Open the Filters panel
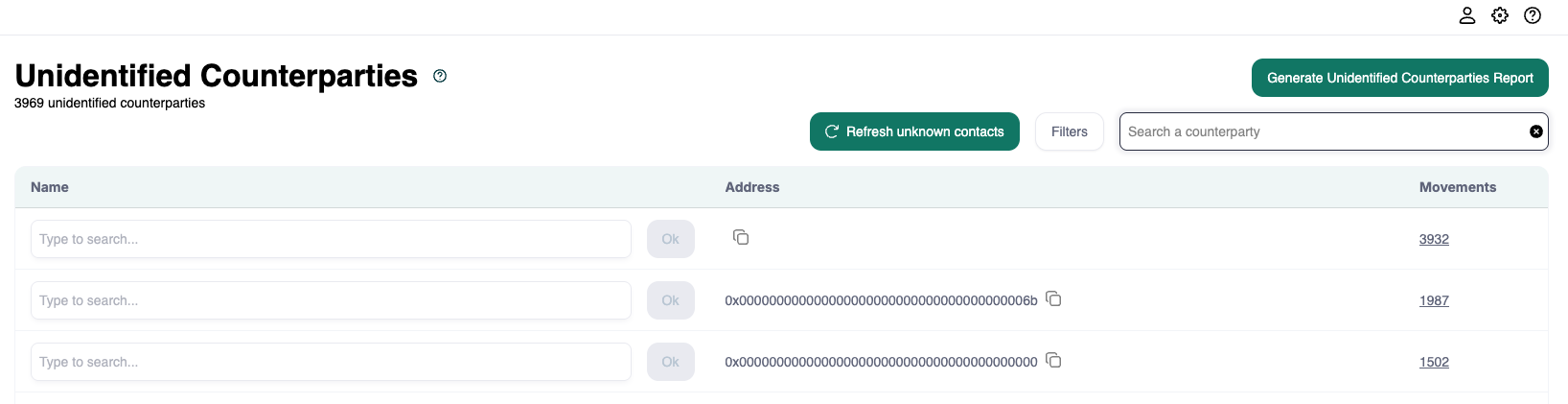The width and height of the screenshot is (1568, 404). [x=1069, y=131]
